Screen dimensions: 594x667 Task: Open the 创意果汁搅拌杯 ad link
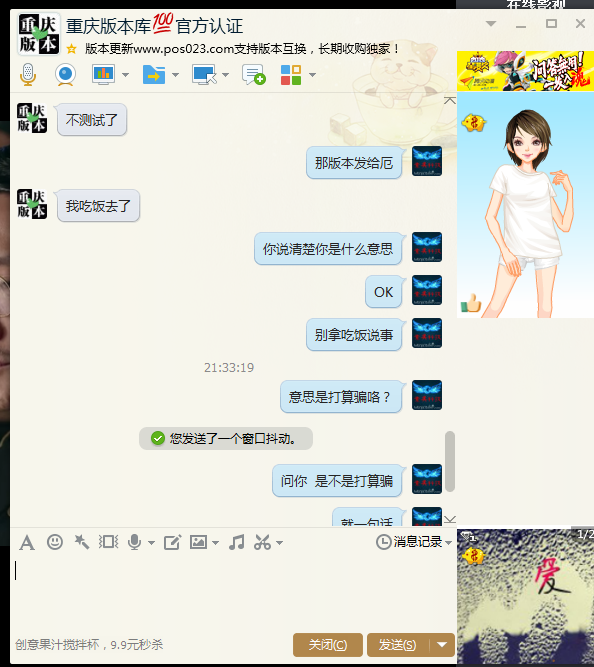89,644
